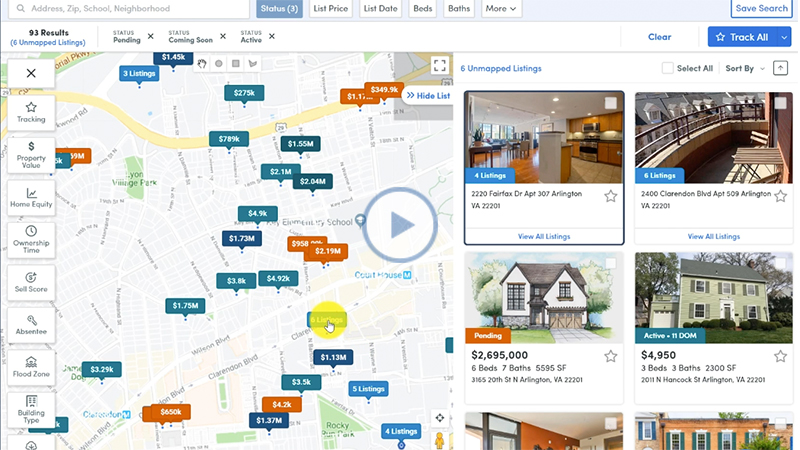The width and height of the screenshot is (800, 450).
Task: Play the video overlay
Action: tap(401, 225)
